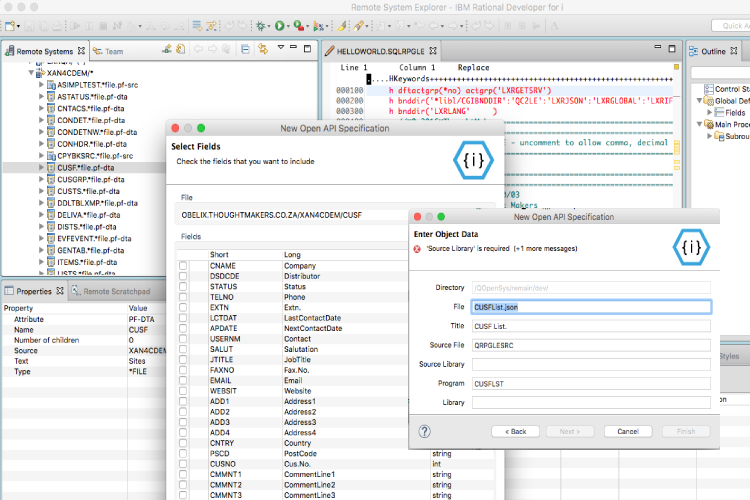The width and height of the screenshot is (750, 500).
Task: Click the External Tools run icon
Action: click(x=318, y=26)
